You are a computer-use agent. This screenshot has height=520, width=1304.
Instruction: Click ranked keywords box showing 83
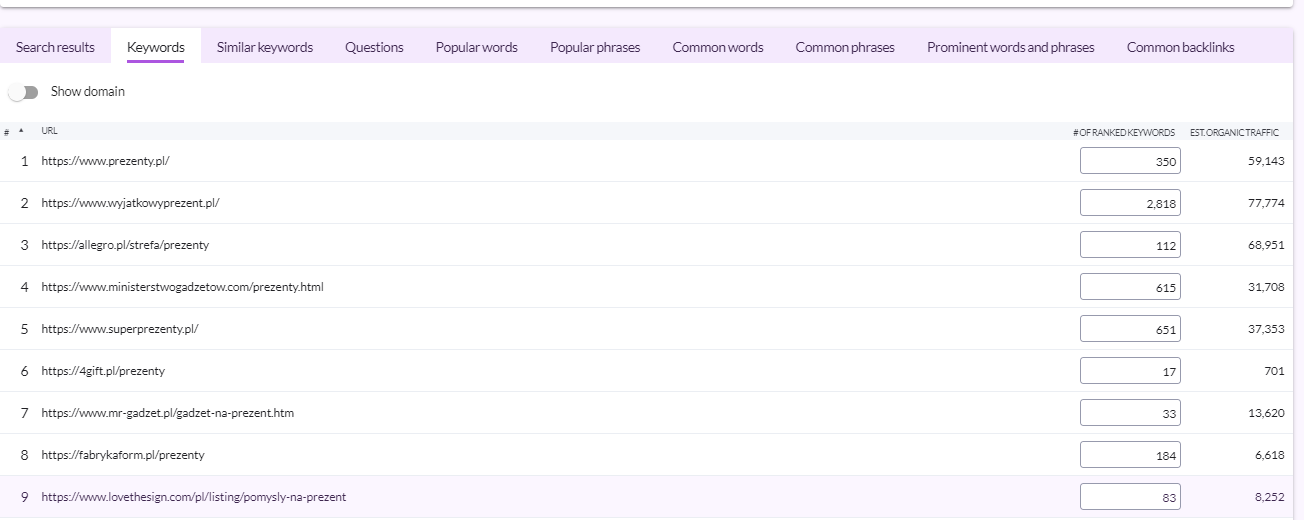pyautogui.click(x=1130, y=497)
